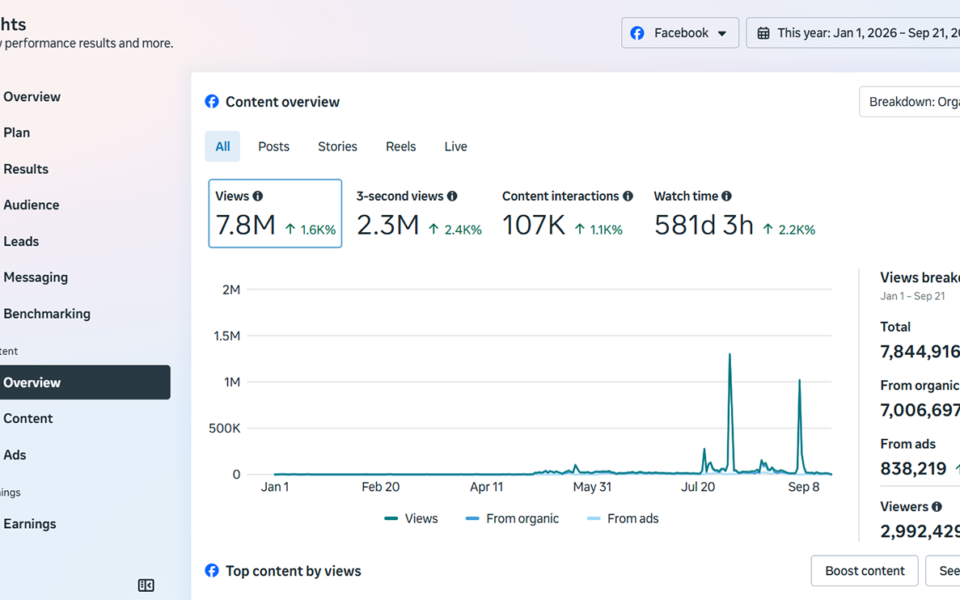Click Facebook icon beside Content overview
Viewport: 960px width, 600px height.
(x=212, y=102)
